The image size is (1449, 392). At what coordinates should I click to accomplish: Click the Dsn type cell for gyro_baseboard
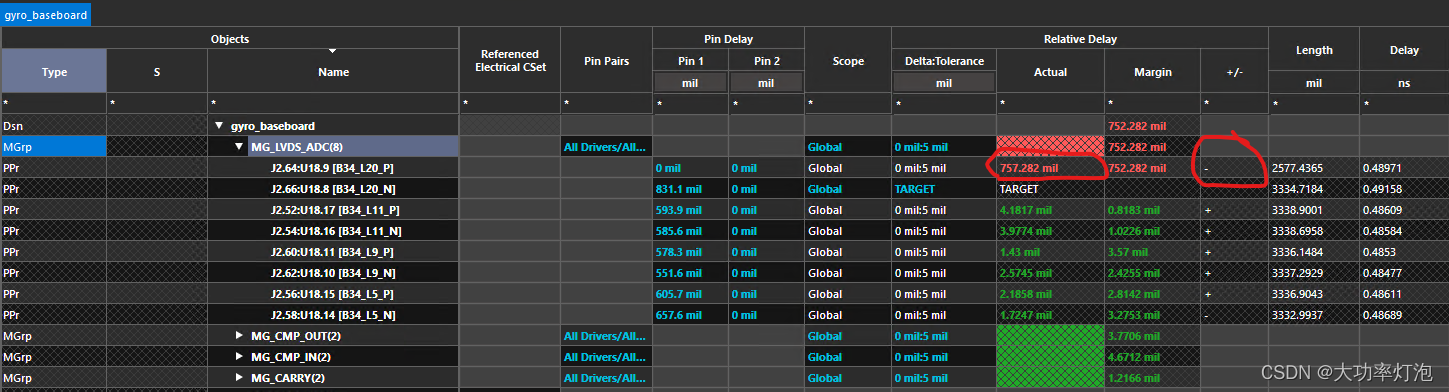tap(54, 126)
